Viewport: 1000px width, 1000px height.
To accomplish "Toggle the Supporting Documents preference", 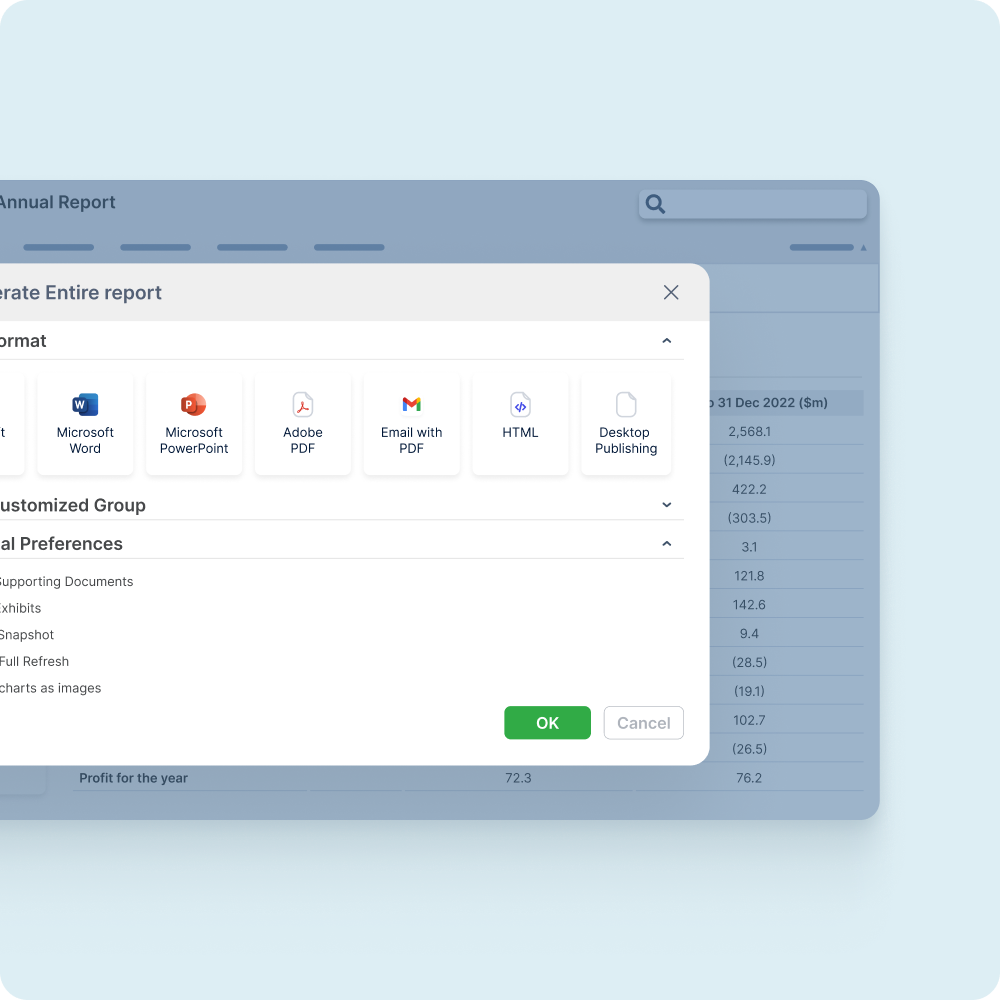I will 66,581.
